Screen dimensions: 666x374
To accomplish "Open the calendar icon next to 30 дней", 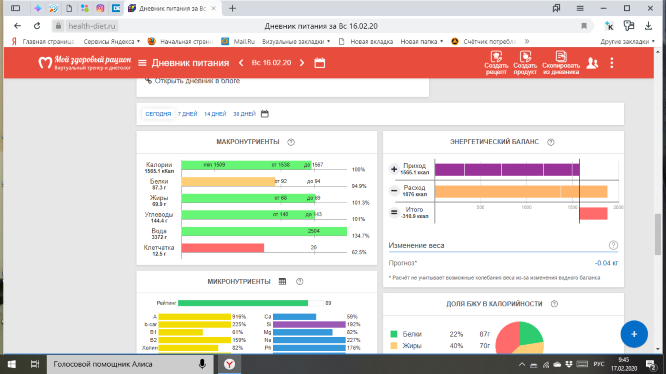I will (x=265, y=114).
